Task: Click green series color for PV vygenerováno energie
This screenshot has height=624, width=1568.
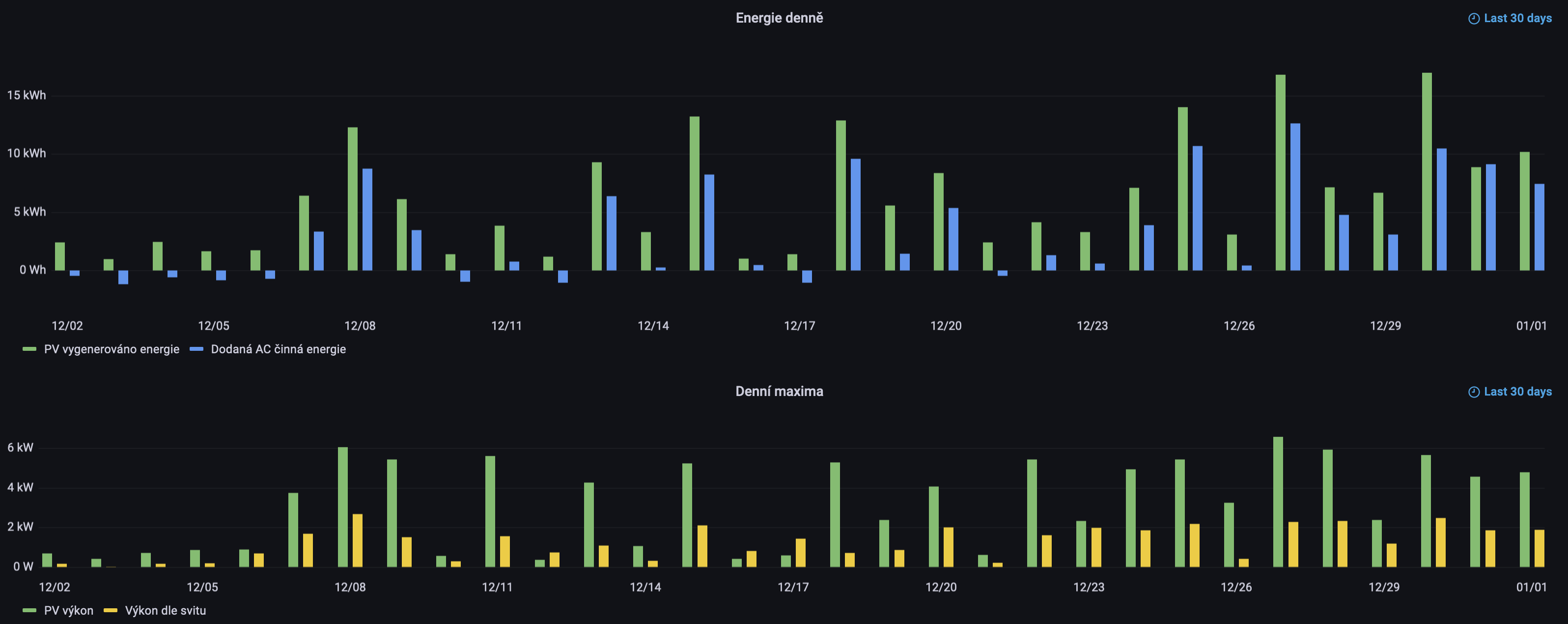Action: point(29,349)
